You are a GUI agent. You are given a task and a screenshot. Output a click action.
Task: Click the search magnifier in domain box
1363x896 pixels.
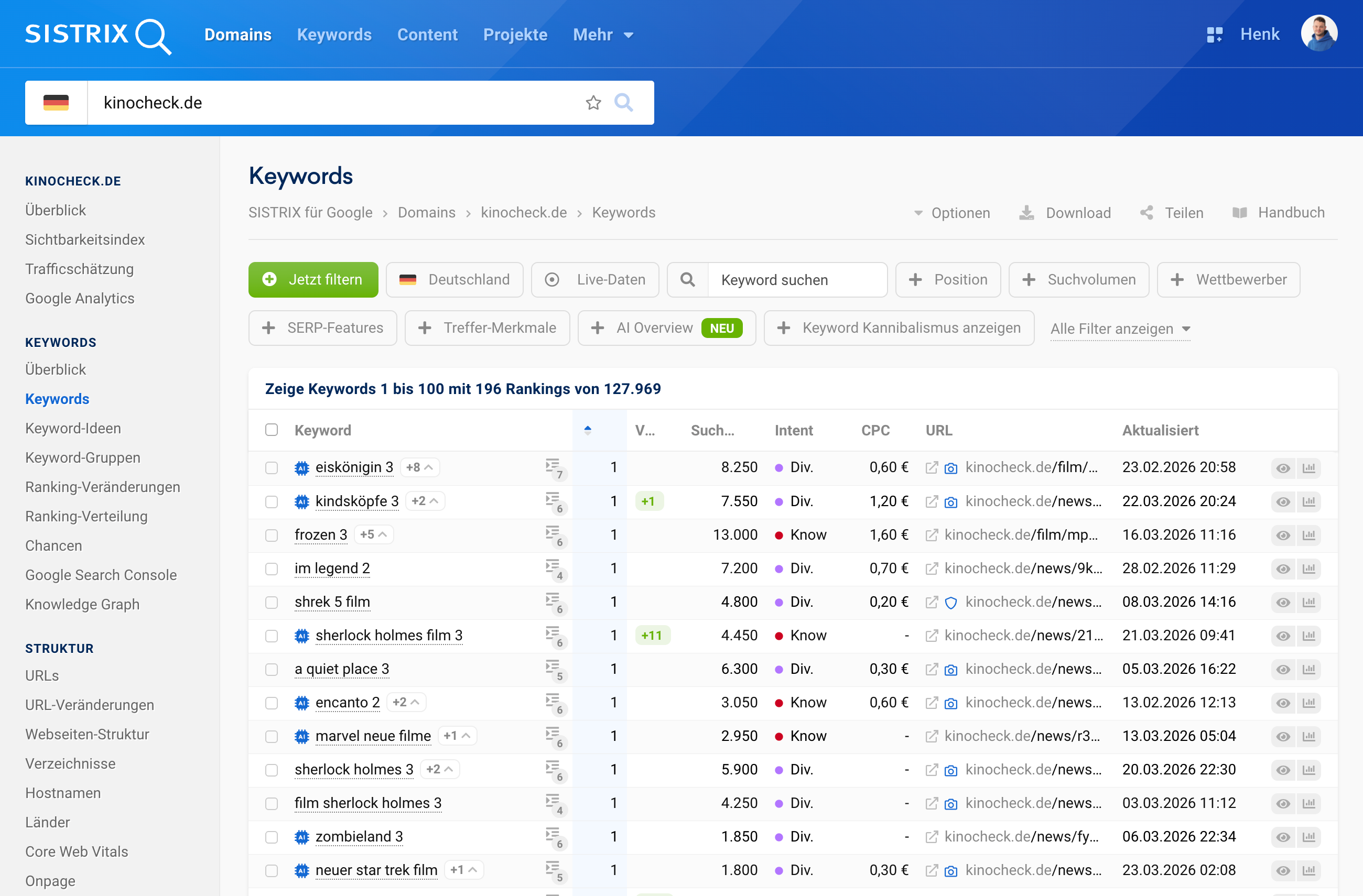click(624, 103)
